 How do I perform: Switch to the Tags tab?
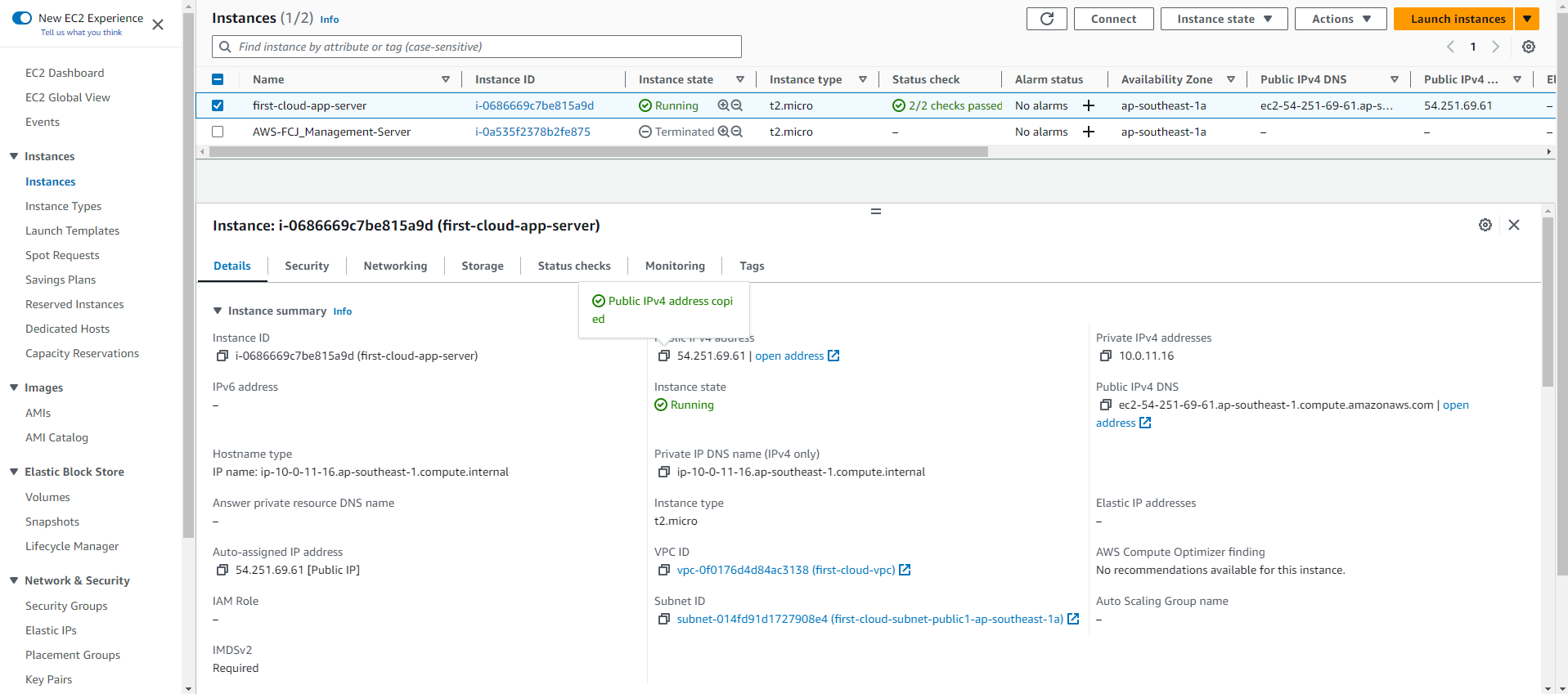coord(752,266)
